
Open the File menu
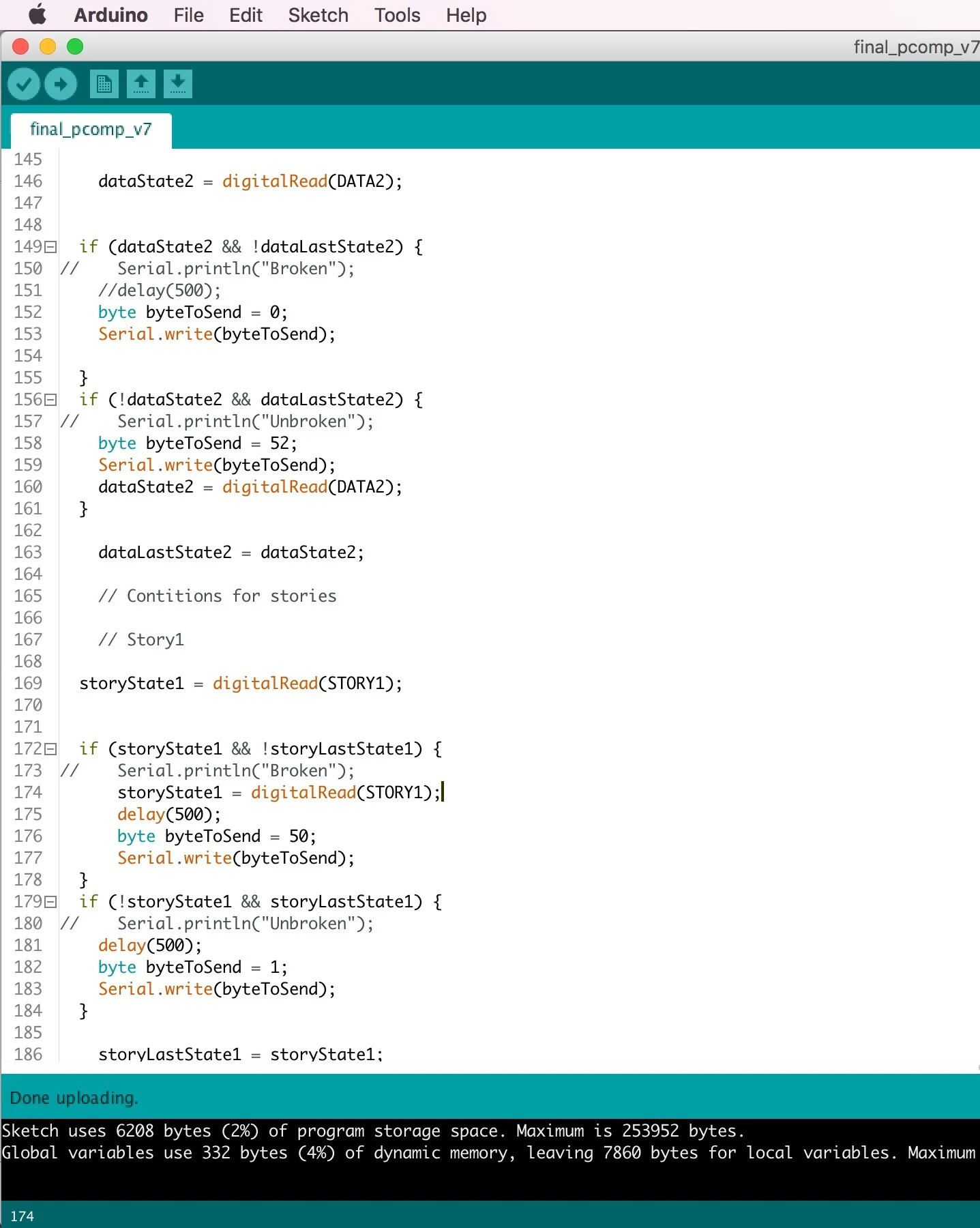click(189, 15)
